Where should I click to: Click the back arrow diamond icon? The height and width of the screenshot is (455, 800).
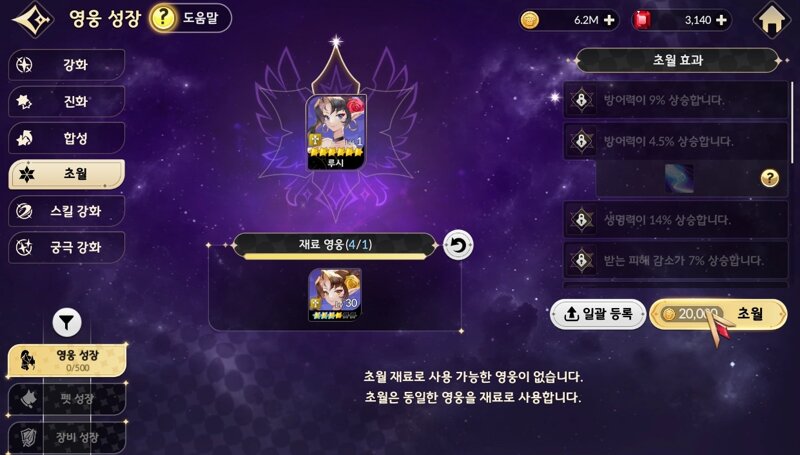(x=33, y=20)
